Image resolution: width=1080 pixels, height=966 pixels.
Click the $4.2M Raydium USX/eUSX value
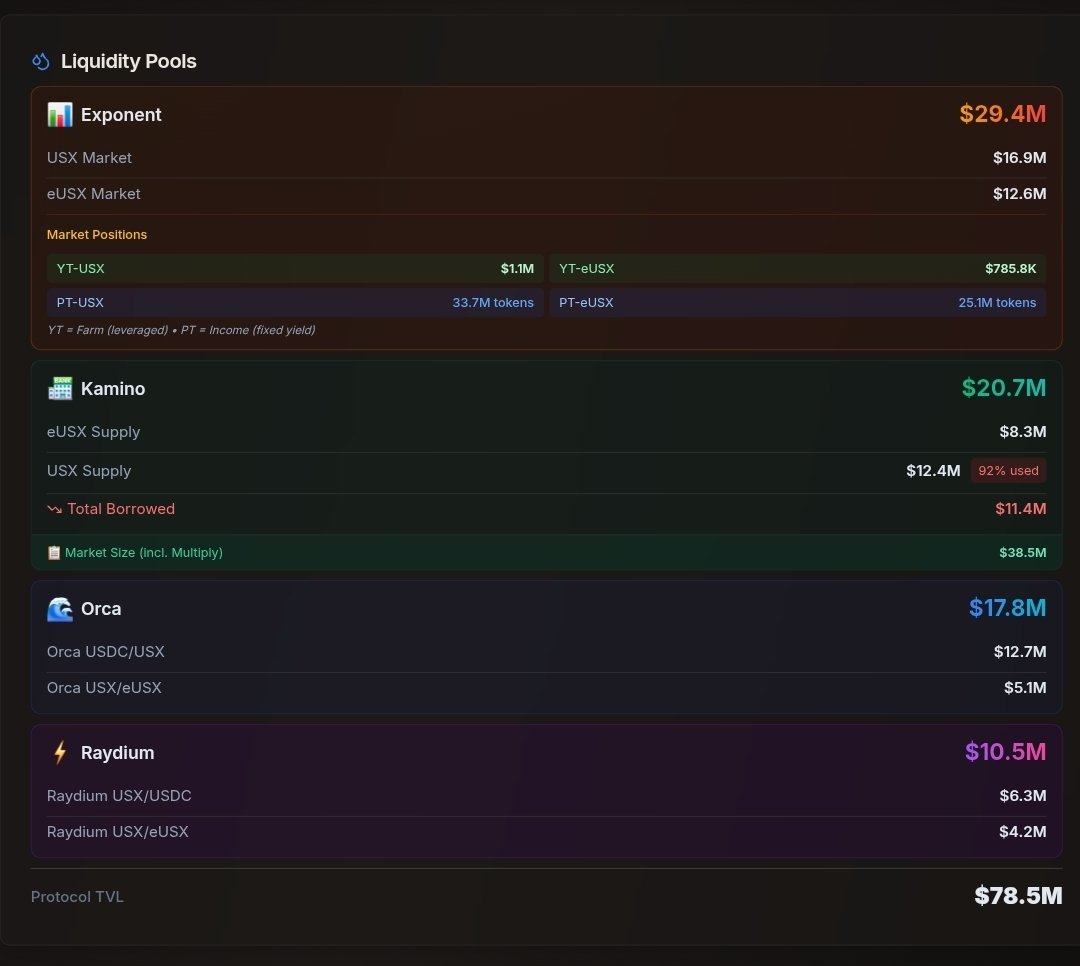click(x=1023, y=832)
